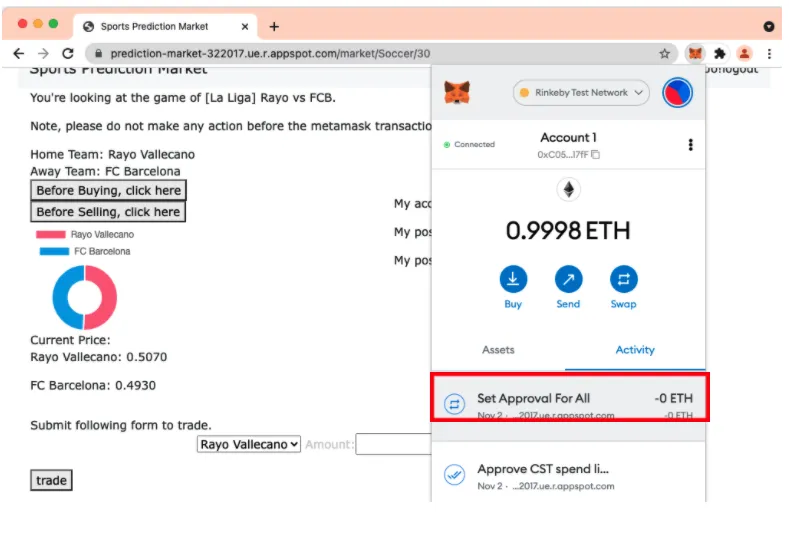This screenshot has width=789, height=546.
Task: Close the Sports Prediction Market tab
Action: coord(245,27)
